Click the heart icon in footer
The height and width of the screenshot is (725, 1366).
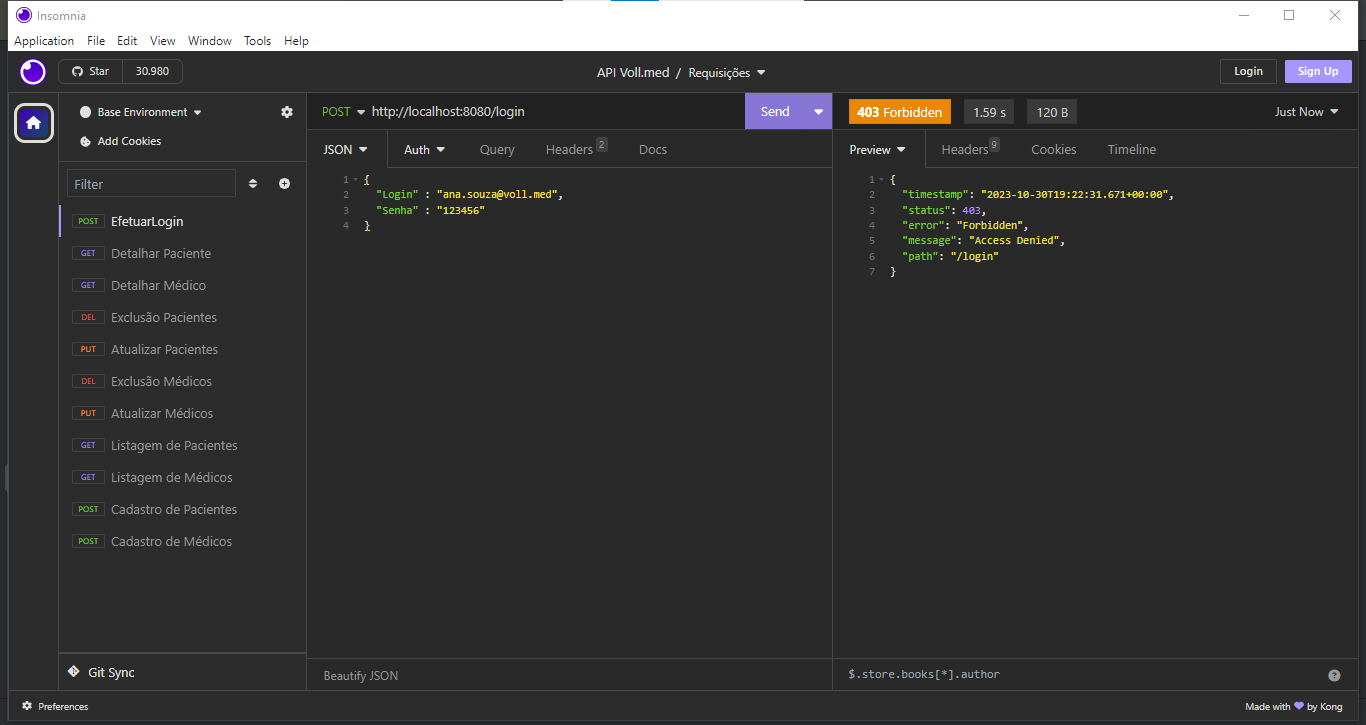[x=1299, y=706]
